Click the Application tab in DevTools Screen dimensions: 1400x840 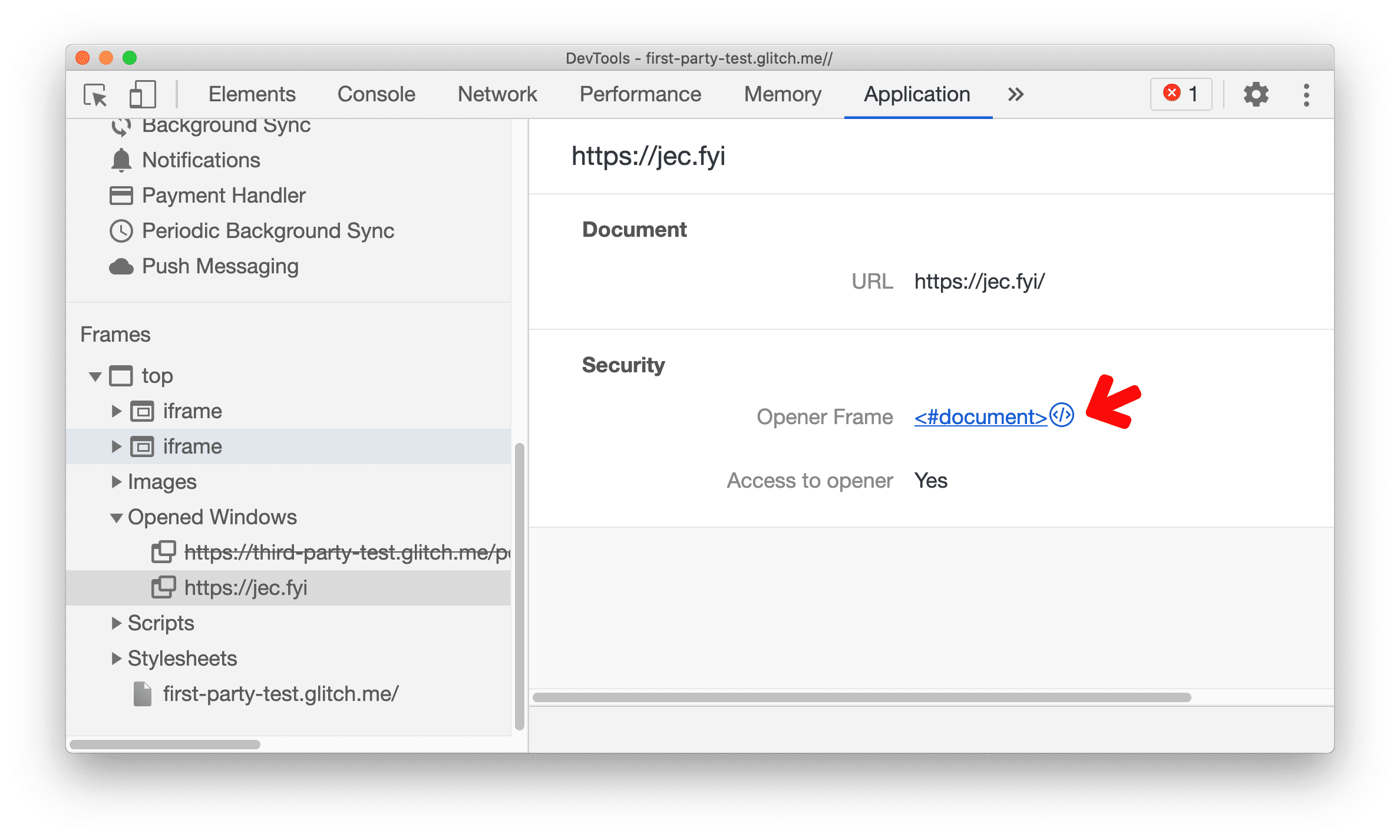click(x=913, y=94)
